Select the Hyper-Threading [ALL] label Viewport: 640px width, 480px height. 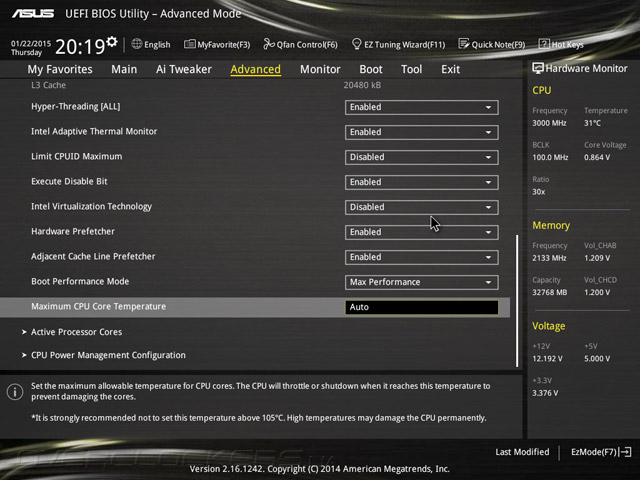76,107
